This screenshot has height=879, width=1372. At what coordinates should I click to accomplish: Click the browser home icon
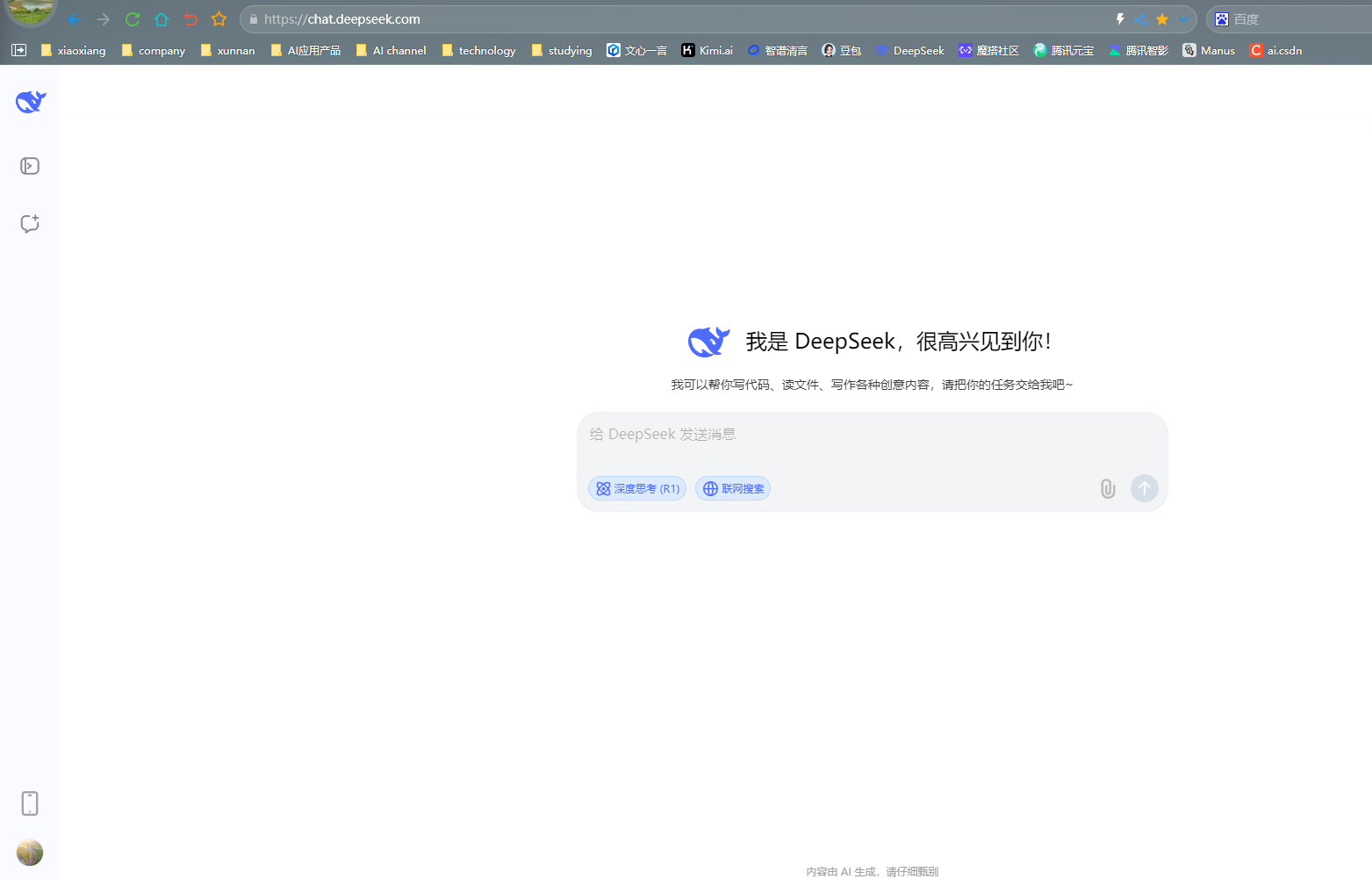point(162,19)
